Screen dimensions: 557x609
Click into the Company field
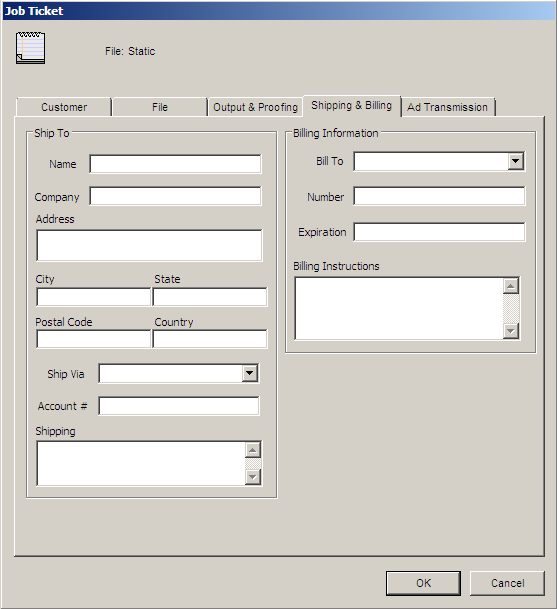(175, 196)
